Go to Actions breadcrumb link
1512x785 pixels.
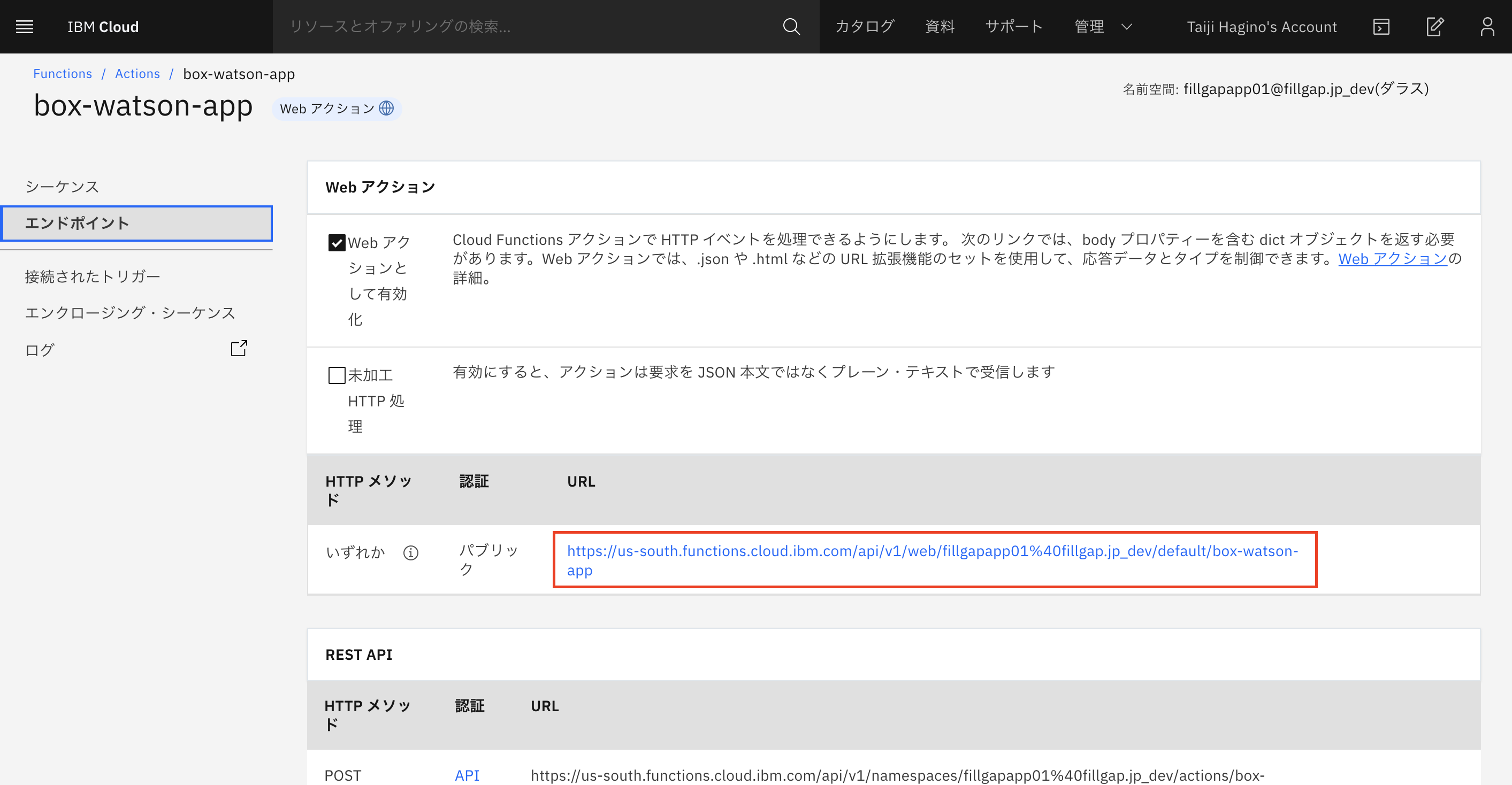[x=138, y=74]
